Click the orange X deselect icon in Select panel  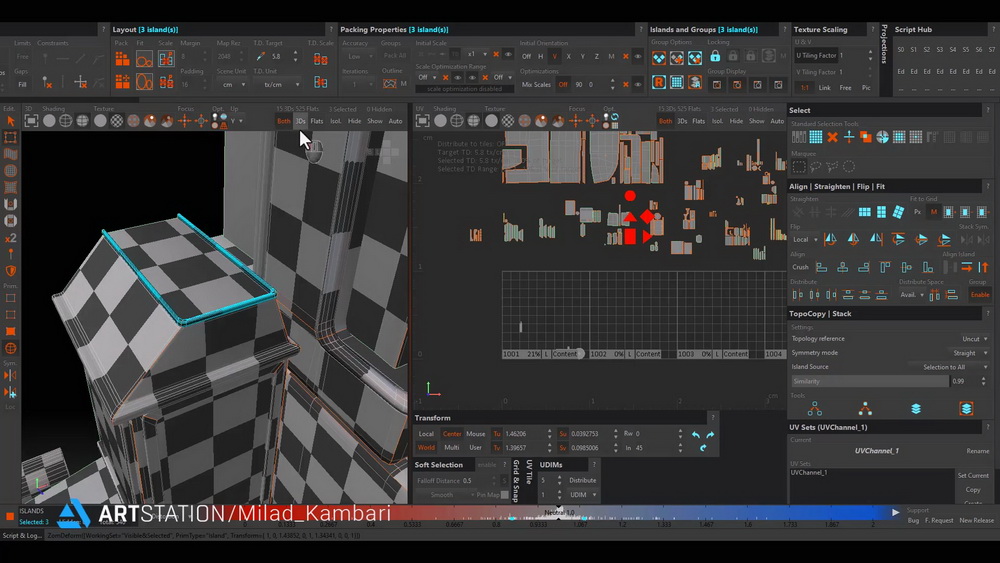pyautogui.click(x=832, y=137)
